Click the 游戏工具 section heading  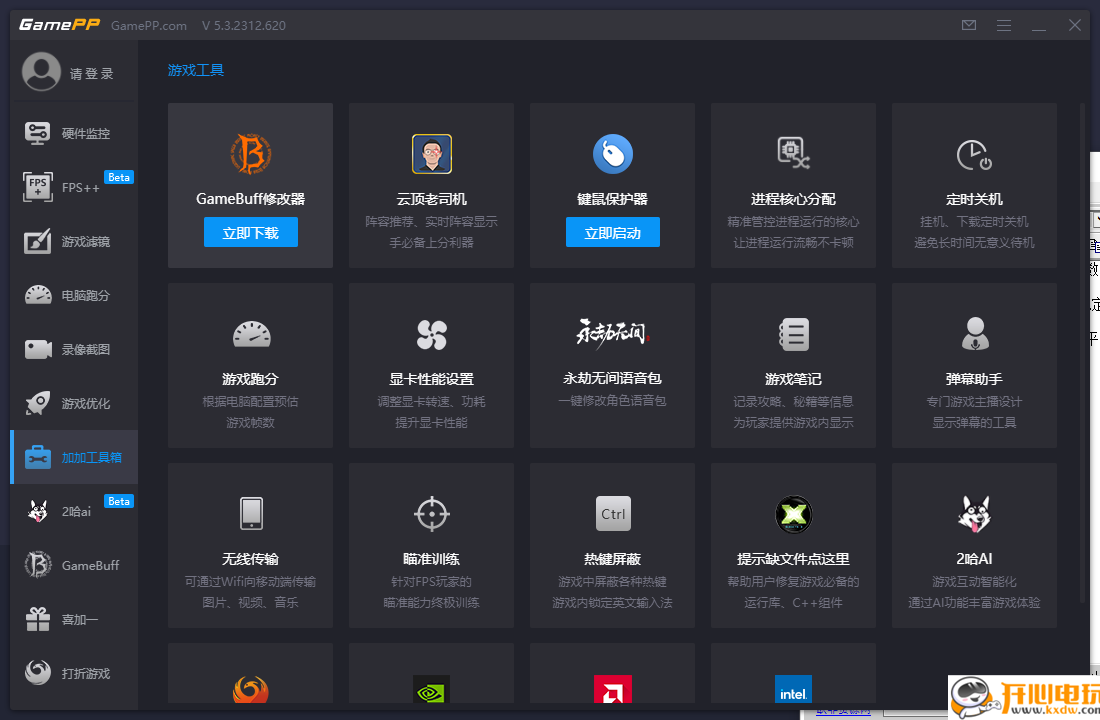pyautogui.click(x=196, y=70)
